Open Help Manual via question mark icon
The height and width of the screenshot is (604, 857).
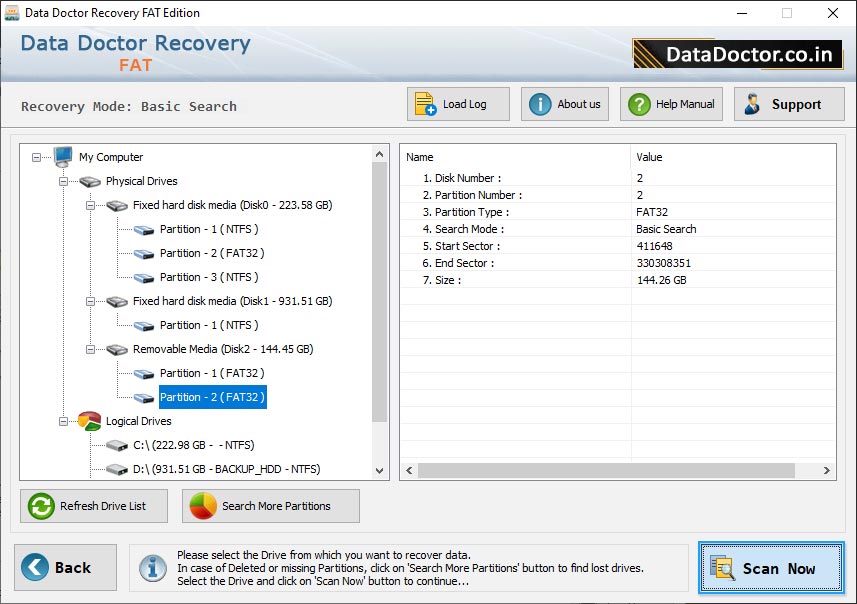point(639,104)
